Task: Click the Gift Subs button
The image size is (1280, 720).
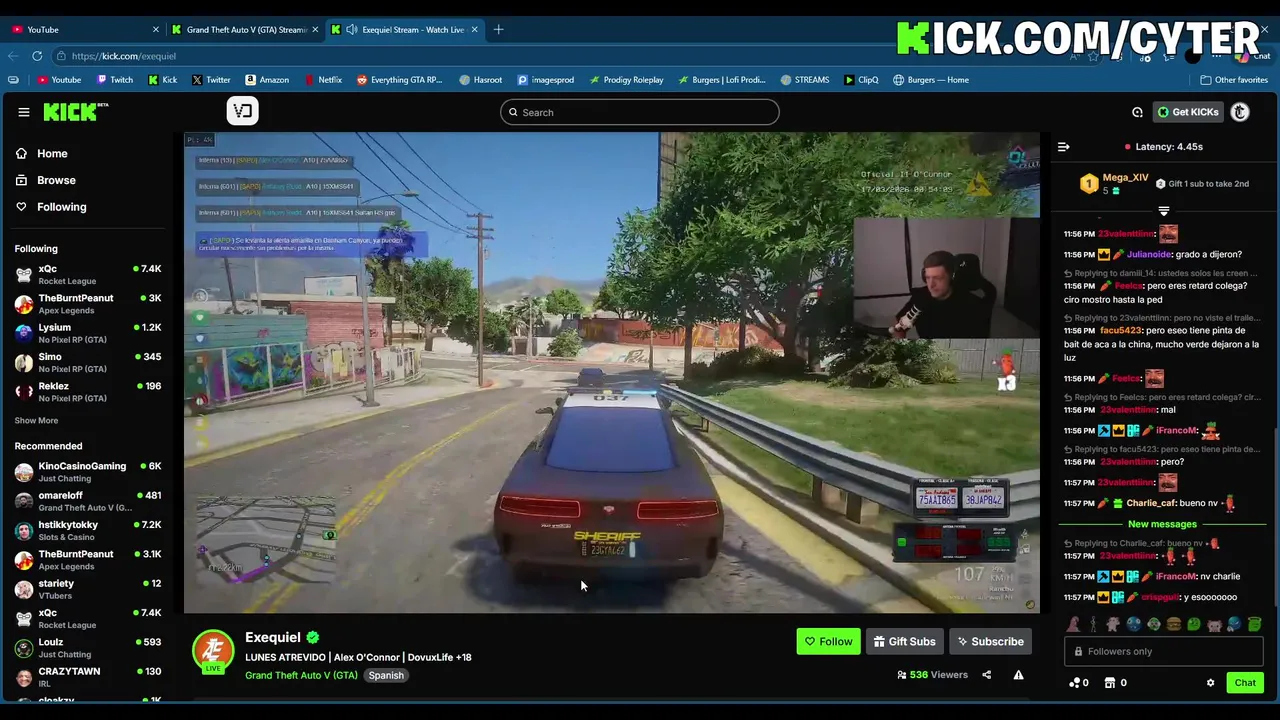Action: point(904,642)
